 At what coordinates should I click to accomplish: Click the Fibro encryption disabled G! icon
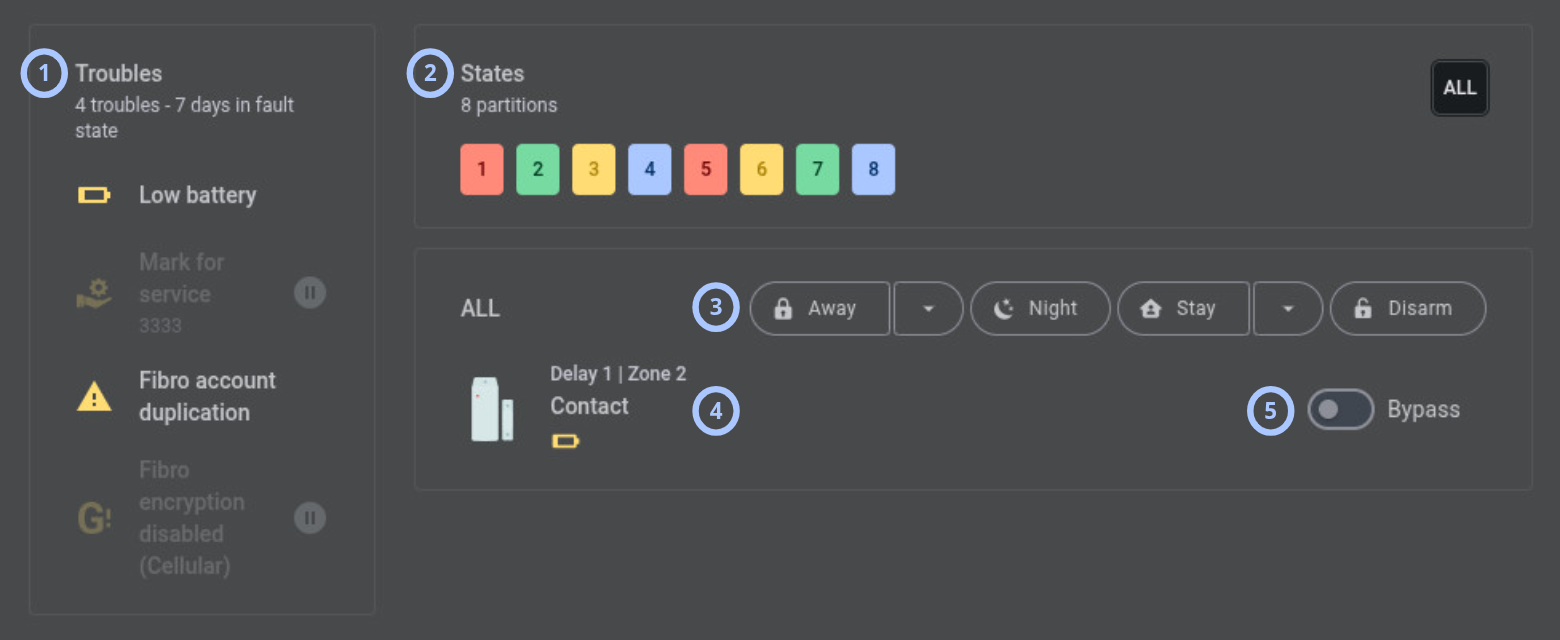94,518
